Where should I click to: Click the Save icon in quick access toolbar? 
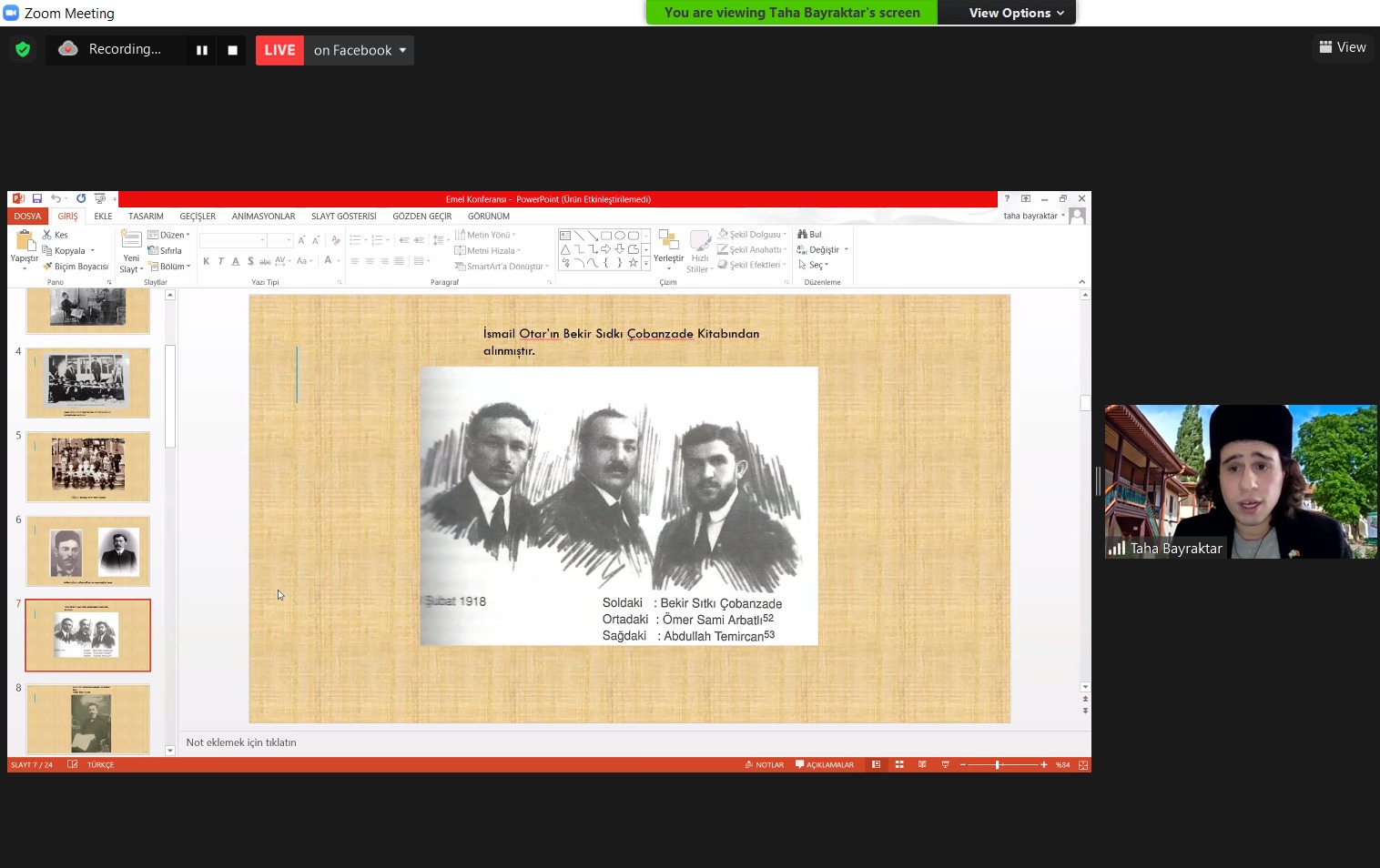click(37, 198)
